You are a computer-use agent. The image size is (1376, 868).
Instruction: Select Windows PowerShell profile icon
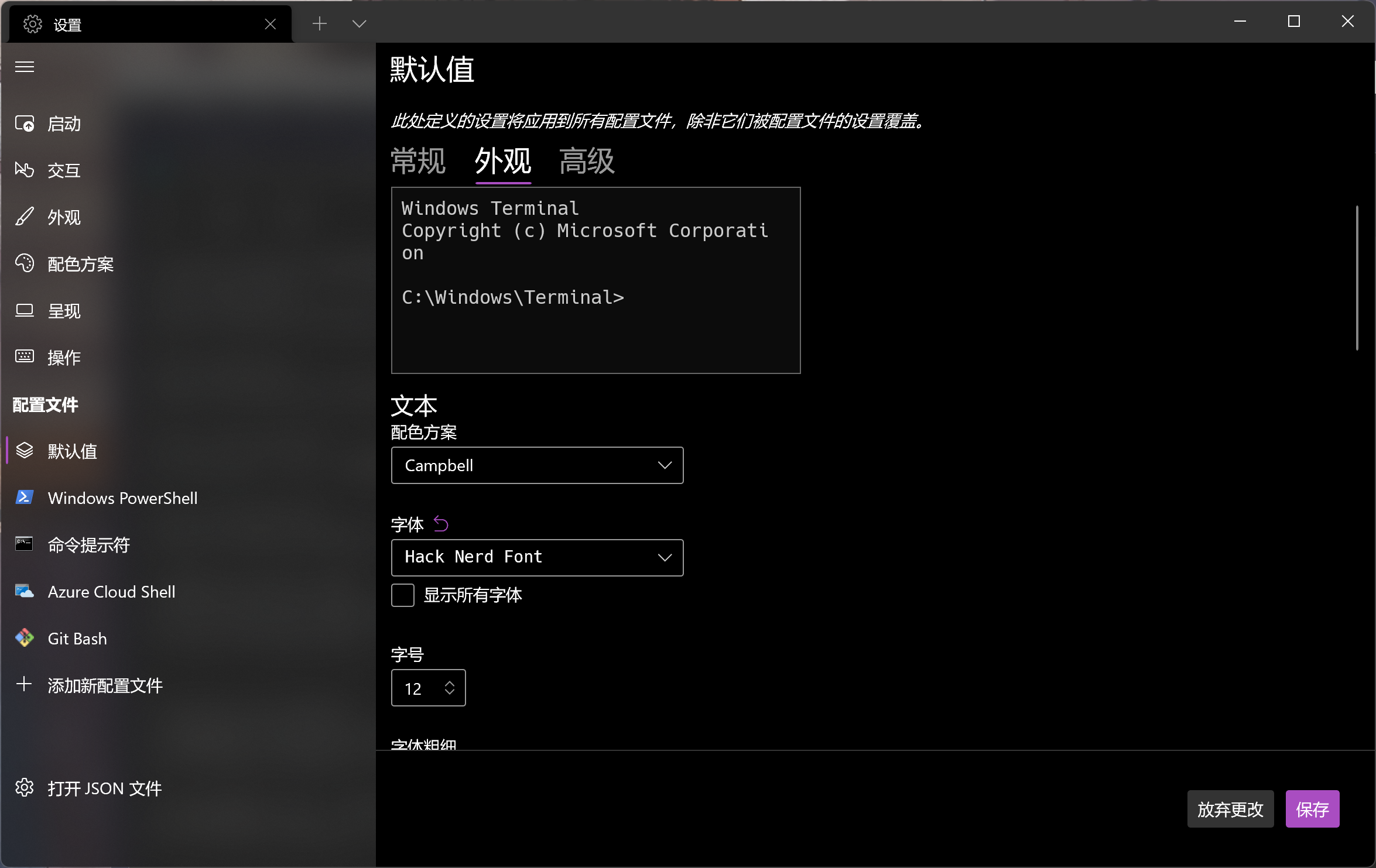[25, 498]
